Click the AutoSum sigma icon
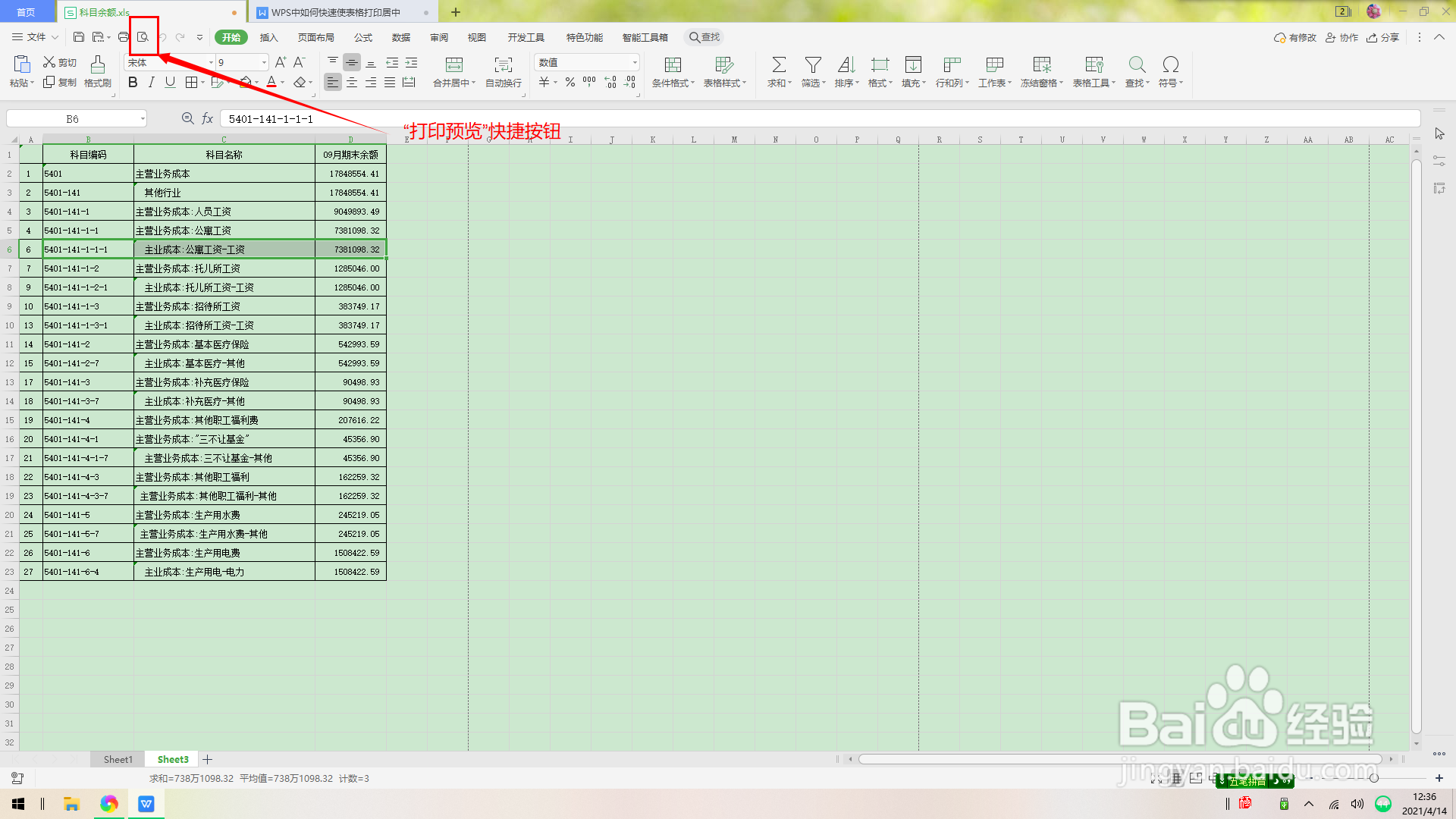This screenshot has width=1456, height=819. point(778,65)
